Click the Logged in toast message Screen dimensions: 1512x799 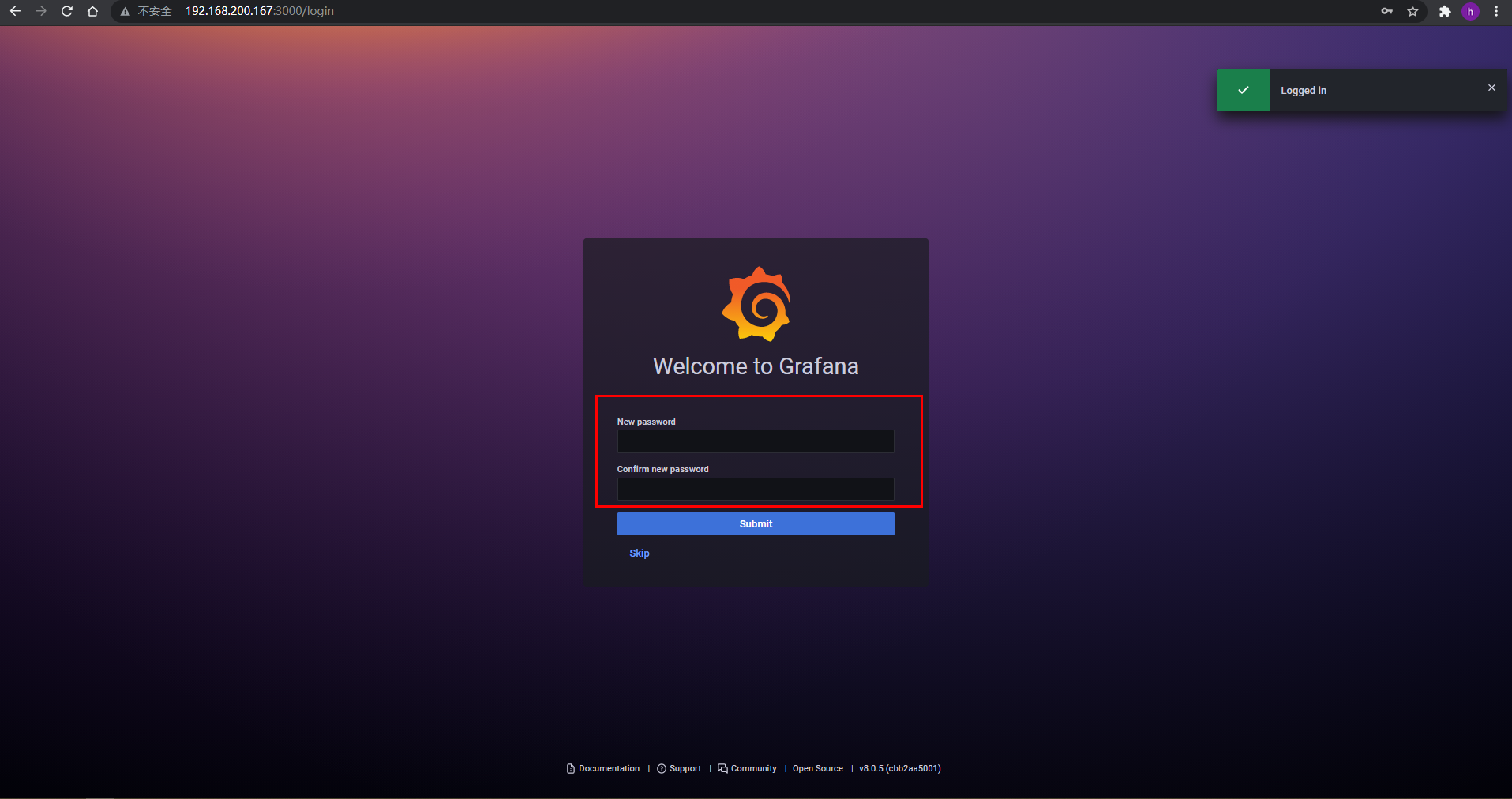pos(1304,91)
